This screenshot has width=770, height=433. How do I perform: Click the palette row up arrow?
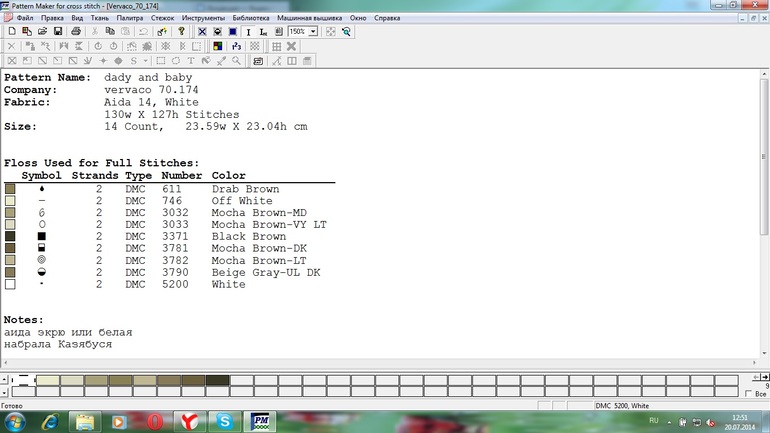point(4,380)
